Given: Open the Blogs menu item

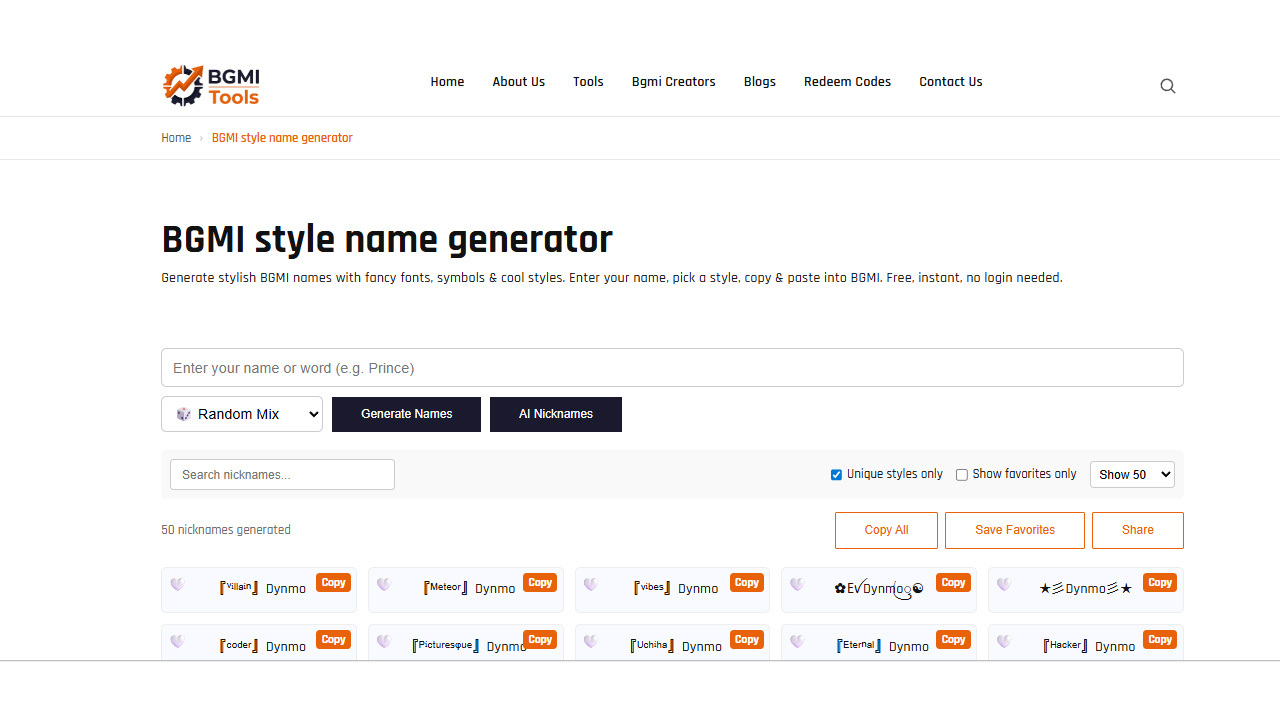Looking at the screenshot, I should [760, 82].
